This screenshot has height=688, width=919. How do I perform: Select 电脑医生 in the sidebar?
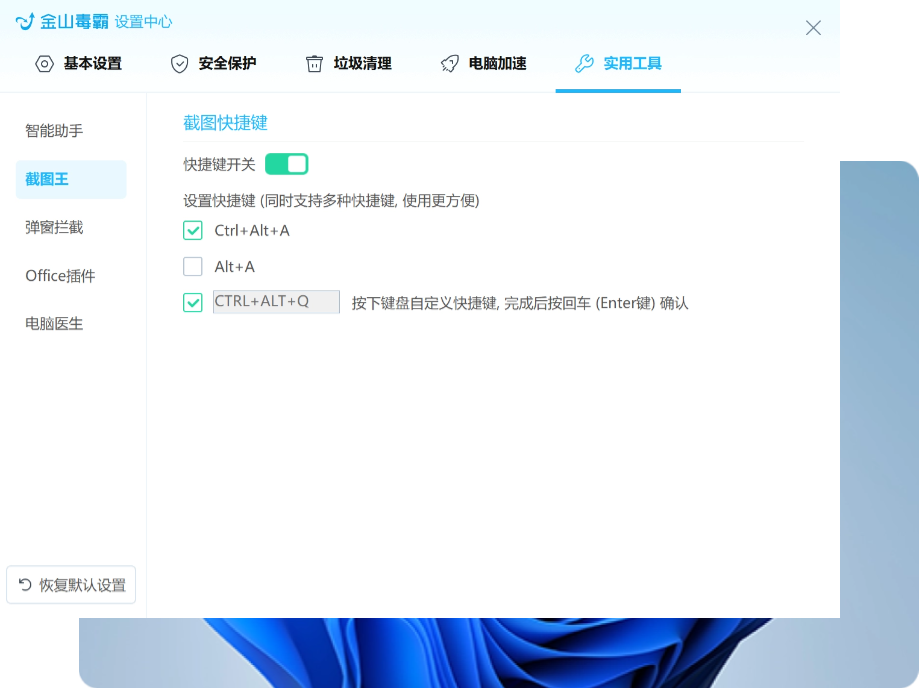click(54, 324)
